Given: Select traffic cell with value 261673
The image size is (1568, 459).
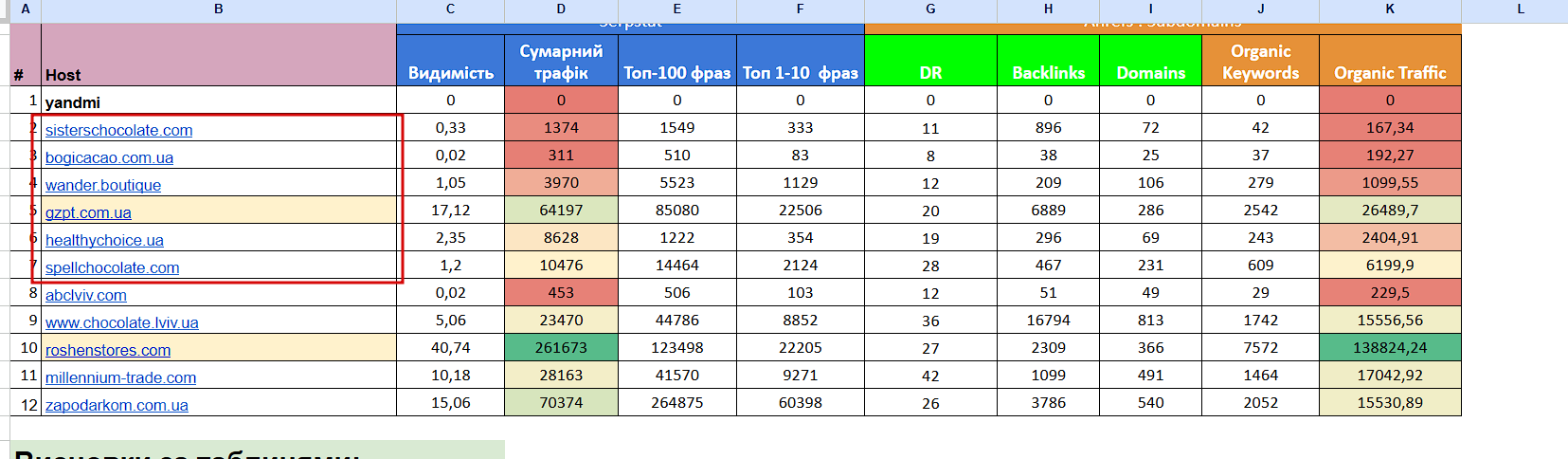Looking at the screenshot, I should tap(561, 347).
